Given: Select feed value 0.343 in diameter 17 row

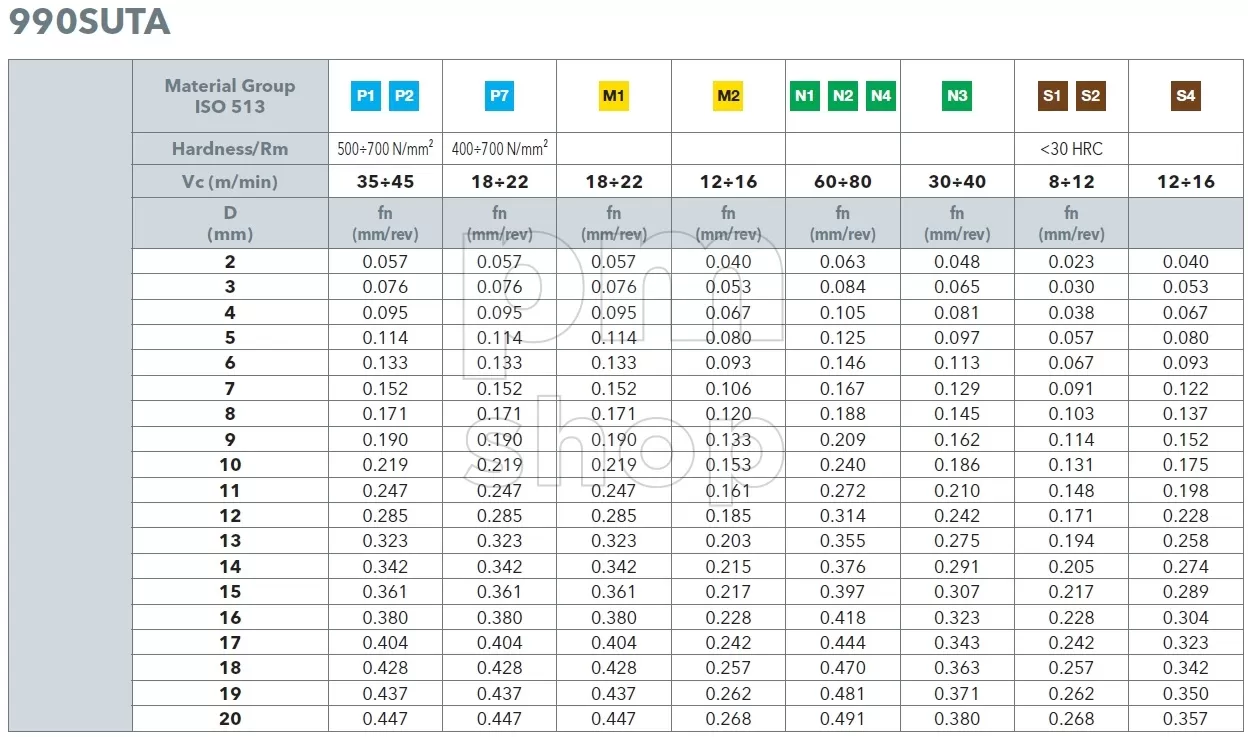Looking at the screenshot, I should pyautogui.click(x=957, y=643).
